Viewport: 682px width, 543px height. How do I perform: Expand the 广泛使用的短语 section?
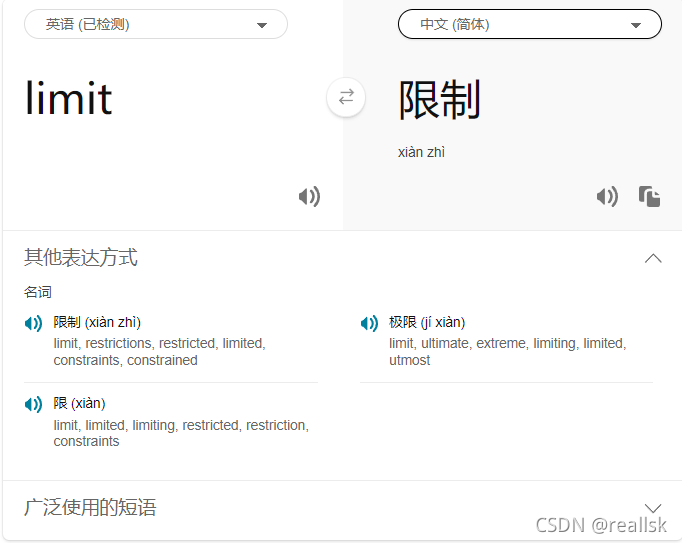653,508
